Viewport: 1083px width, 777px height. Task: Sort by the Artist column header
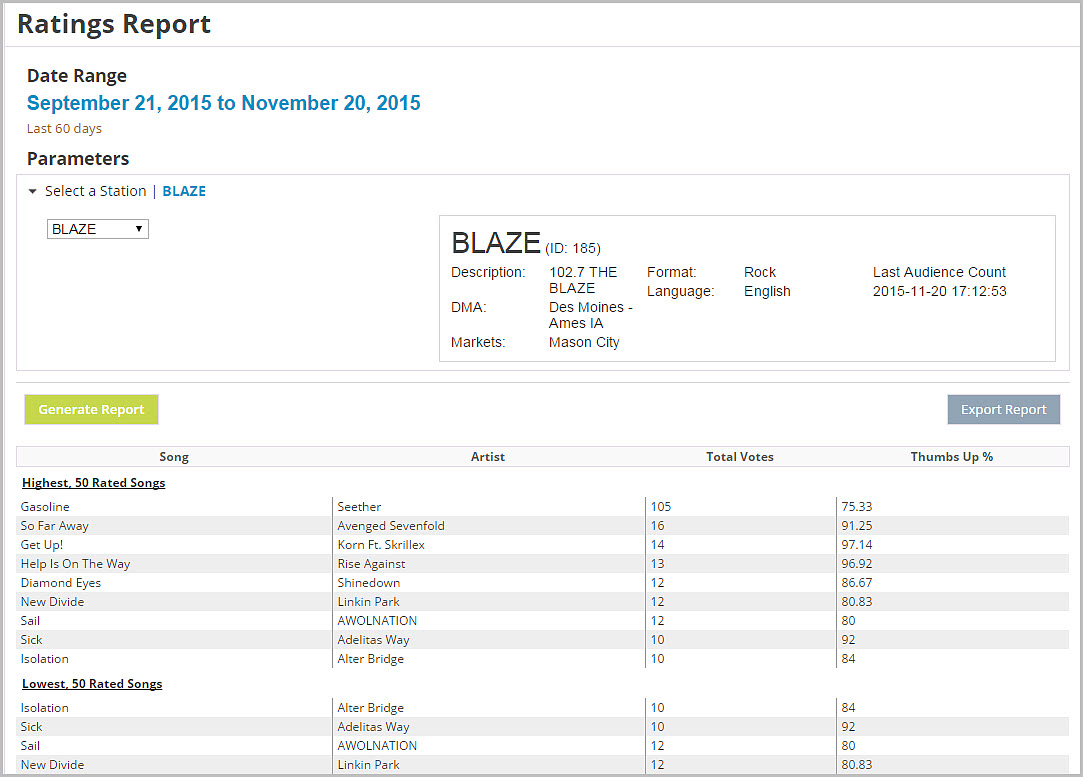[488, 457]
